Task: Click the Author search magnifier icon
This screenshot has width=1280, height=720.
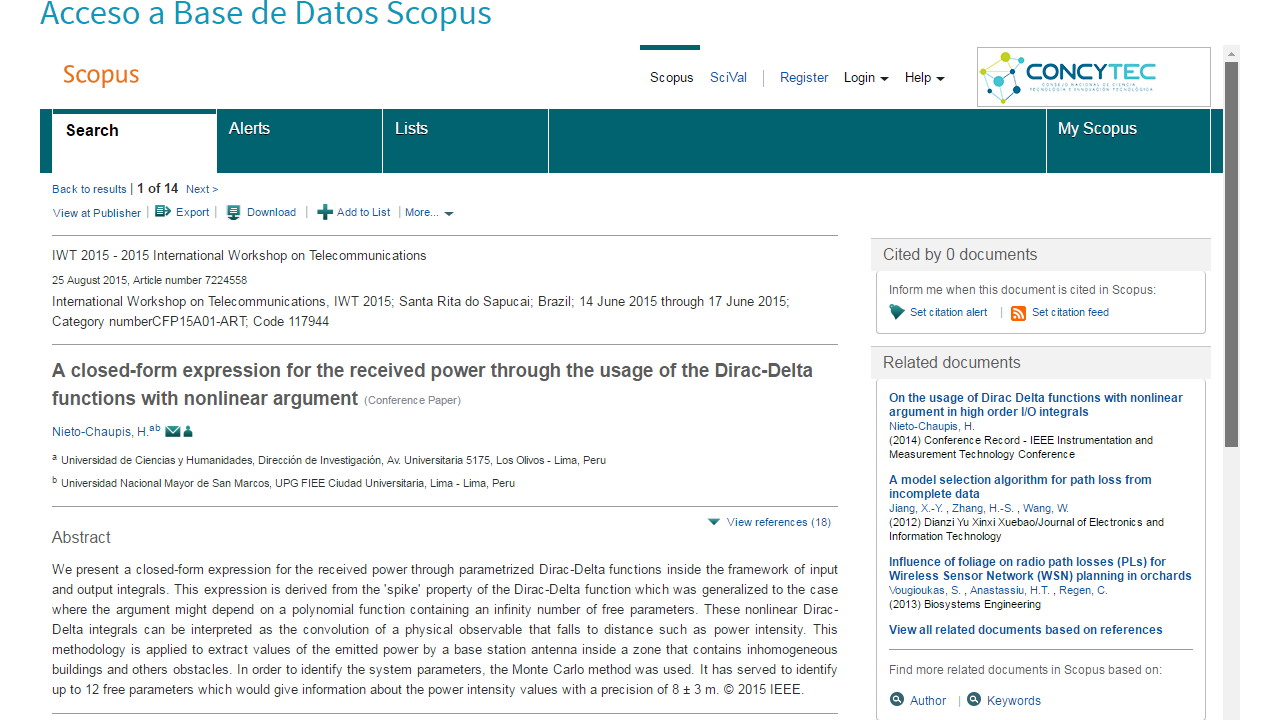Action: pyautogui.click(x=897, y=700)
